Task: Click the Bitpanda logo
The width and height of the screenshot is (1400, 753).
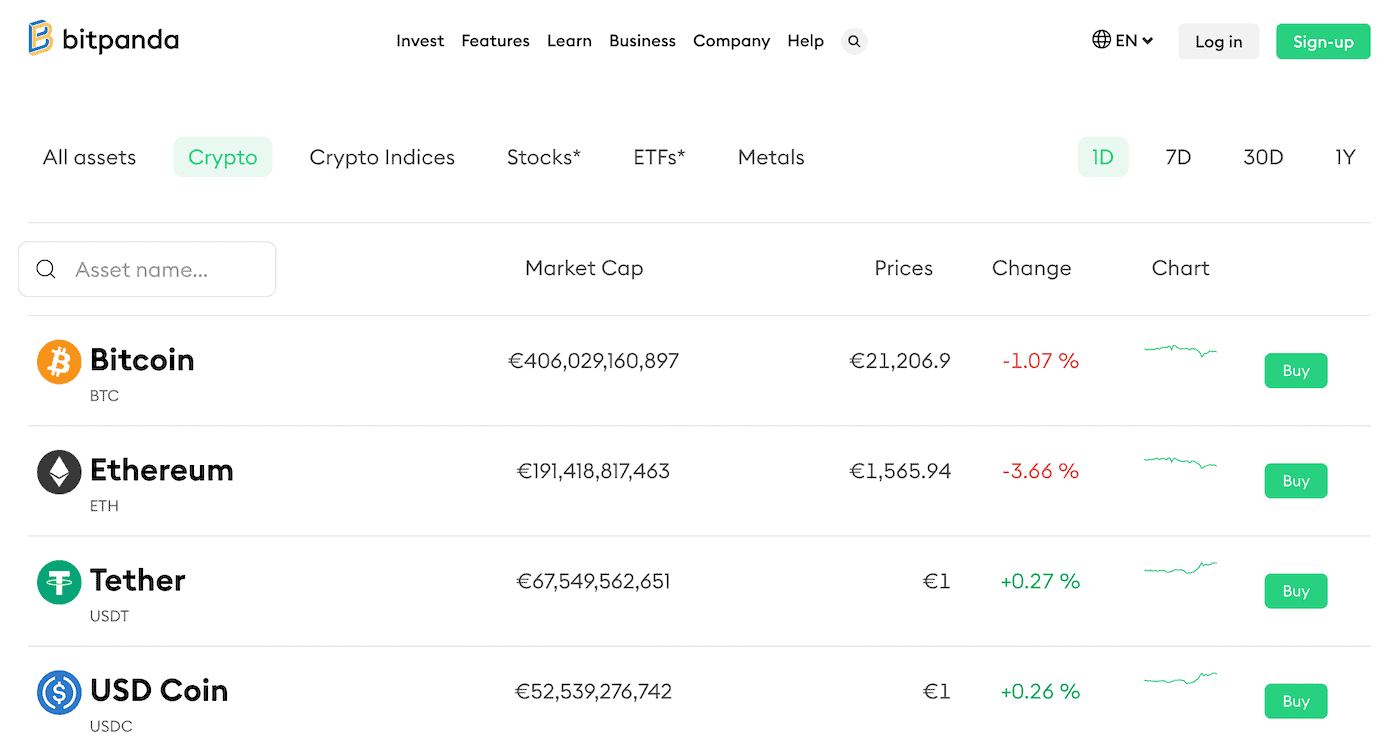Action: point(104,39)
